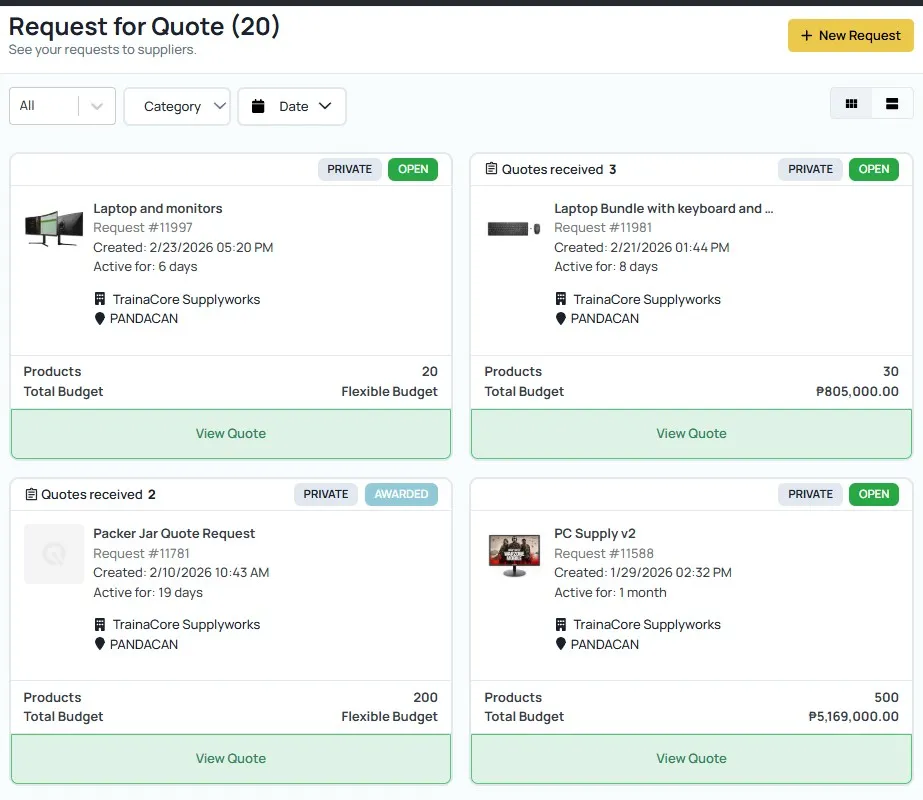Open the PC Supply v2 product thumbnail
923x800 pixels.
(x=513, y=555)
